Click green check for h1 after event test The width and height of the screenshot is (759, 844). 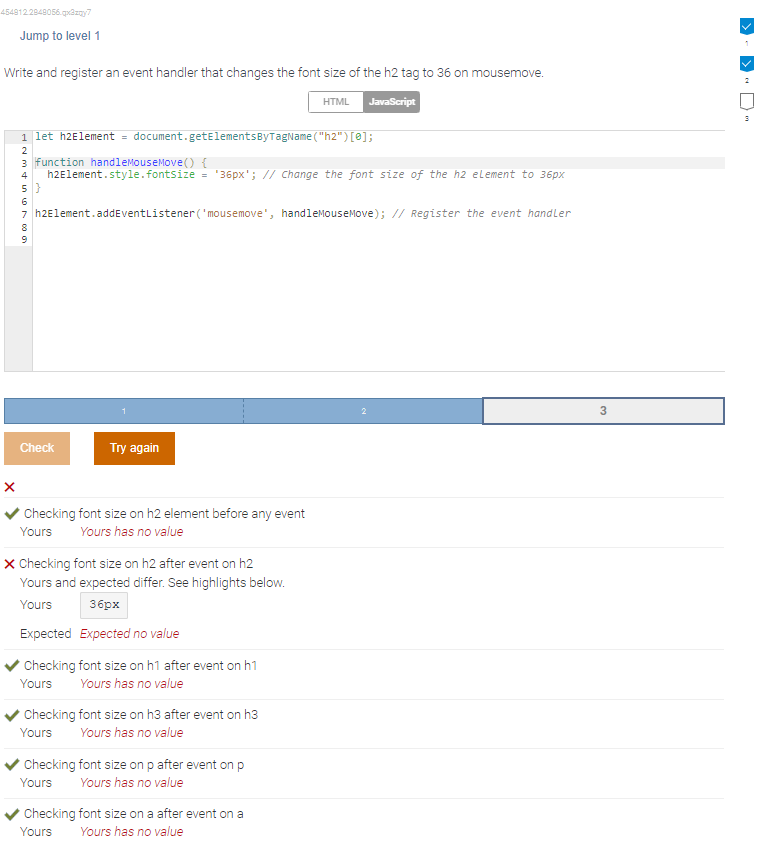coord(12,666)
